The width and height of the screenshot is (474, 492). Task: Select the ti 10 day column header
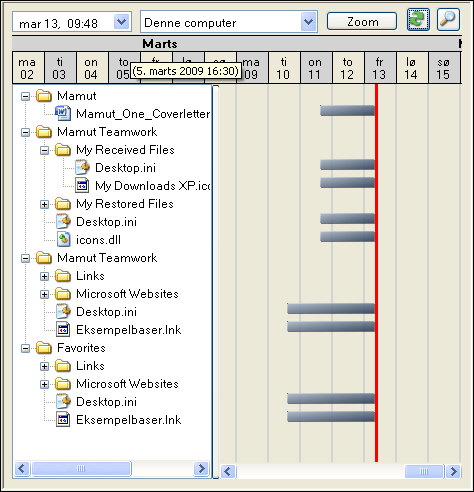(284, 68)
